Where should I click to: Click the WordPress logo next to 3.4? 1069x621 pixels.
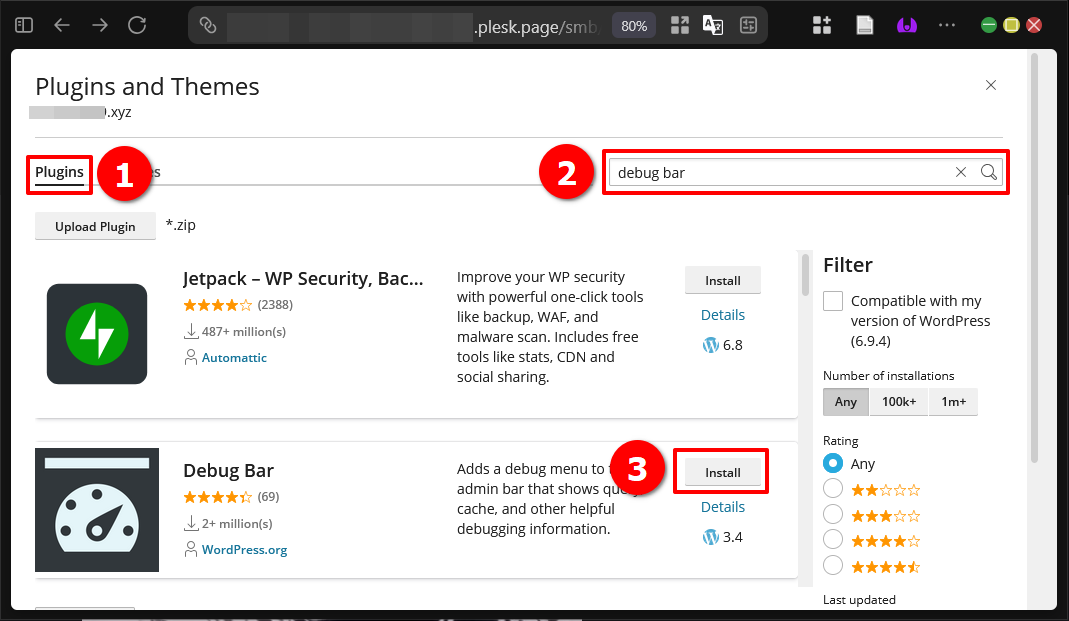coord(711,538)
